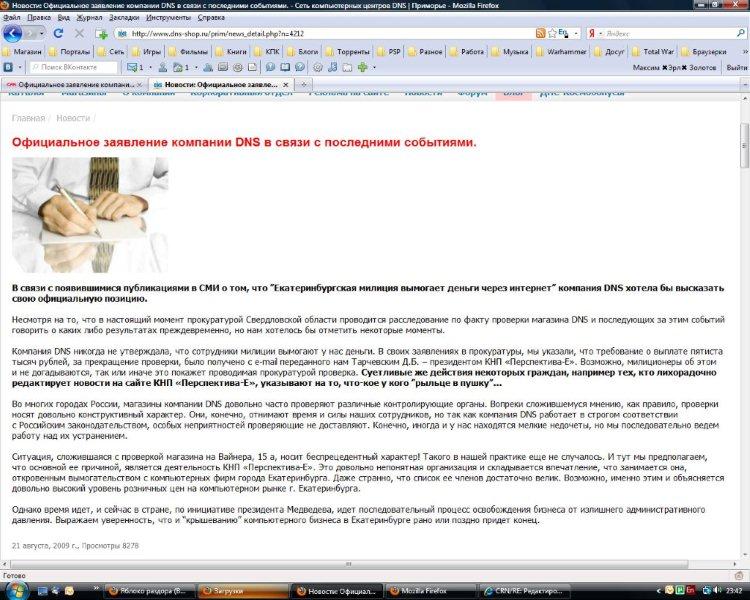Image resolution: width=750 pixels, height=600 pixels.
Task: Click the Новости breadcrumb link
Action: click(73, 118)
